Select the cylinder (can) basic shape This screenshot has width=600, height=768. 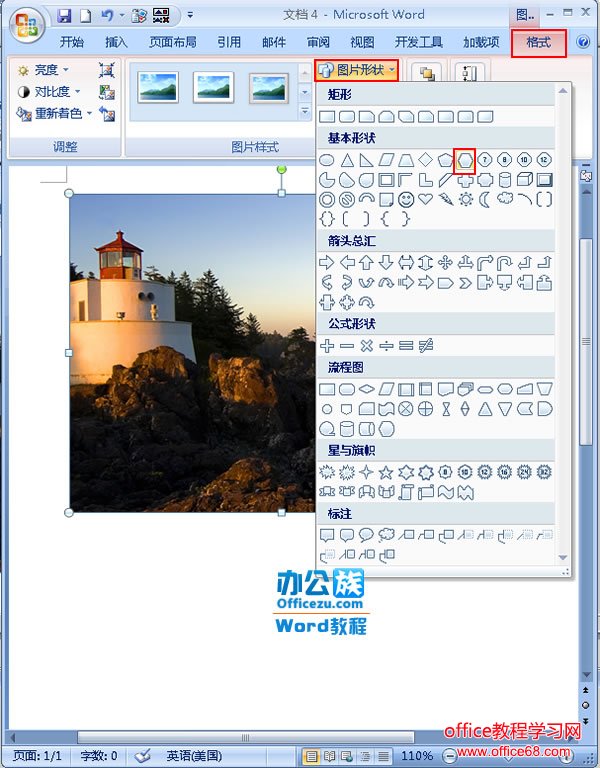[504, 180]
